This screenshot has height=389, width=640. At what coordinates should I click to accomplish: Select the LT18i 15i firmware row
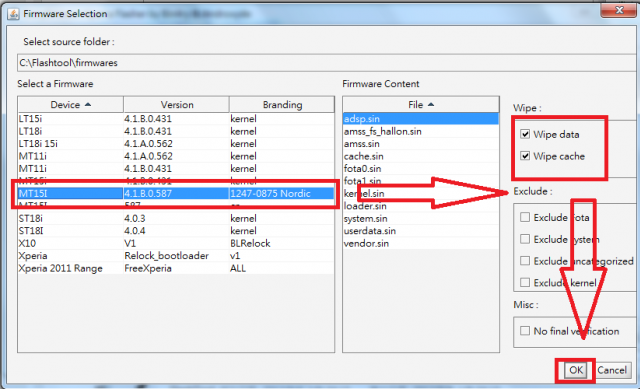point(176,144)
